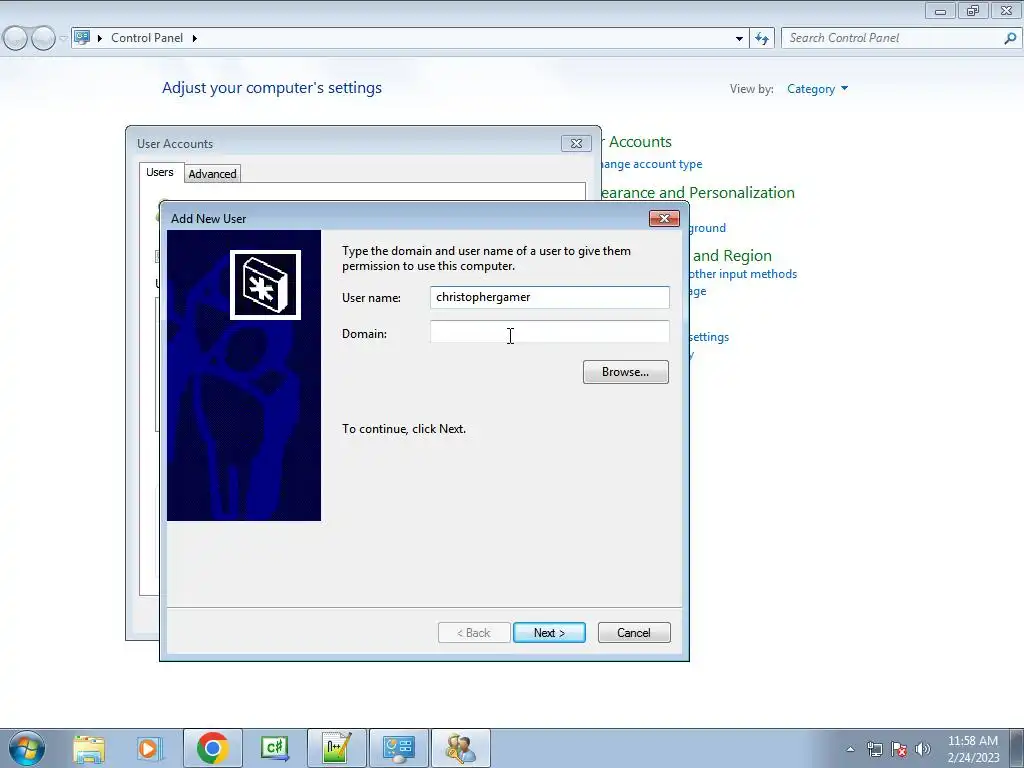Open User Accounts category heading

pos(637,142)
